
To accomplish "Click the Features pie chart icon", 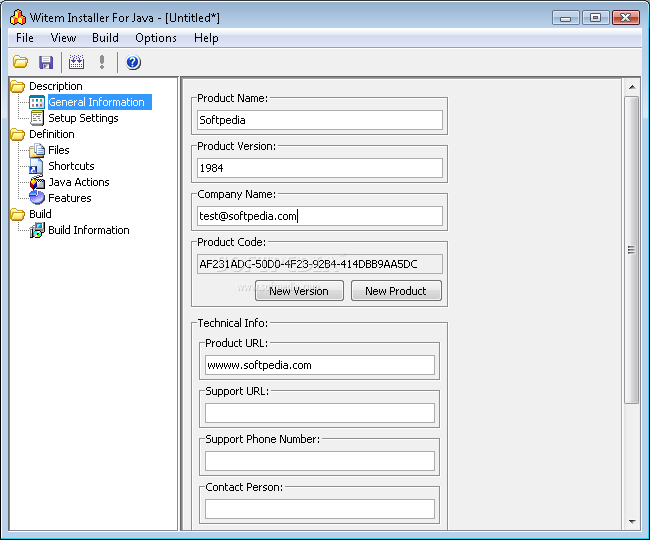I will click(x=37, y=198).
